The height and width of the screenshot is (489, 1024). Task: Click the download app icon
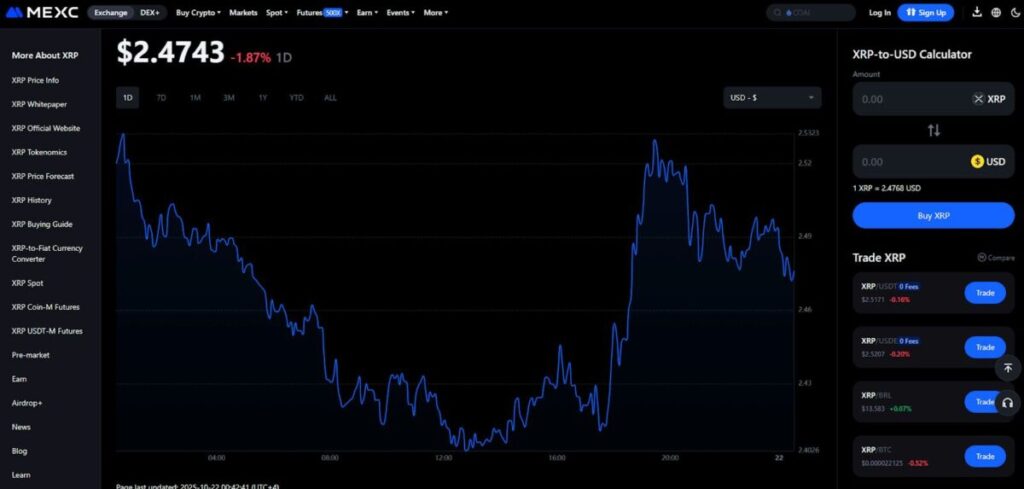tap(974, 13)
